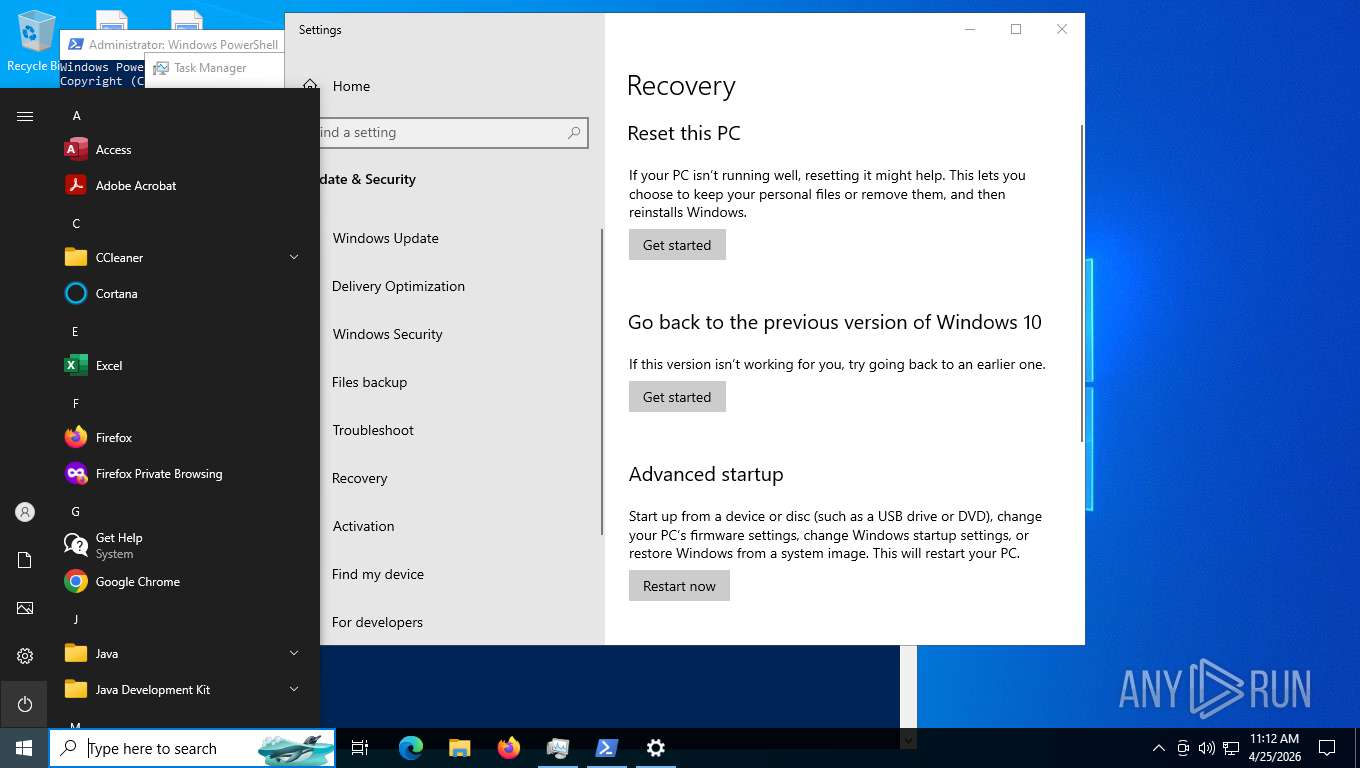Open Settings gear in Start menu rail
The image size is (1360, 768).
pos(25,656)
